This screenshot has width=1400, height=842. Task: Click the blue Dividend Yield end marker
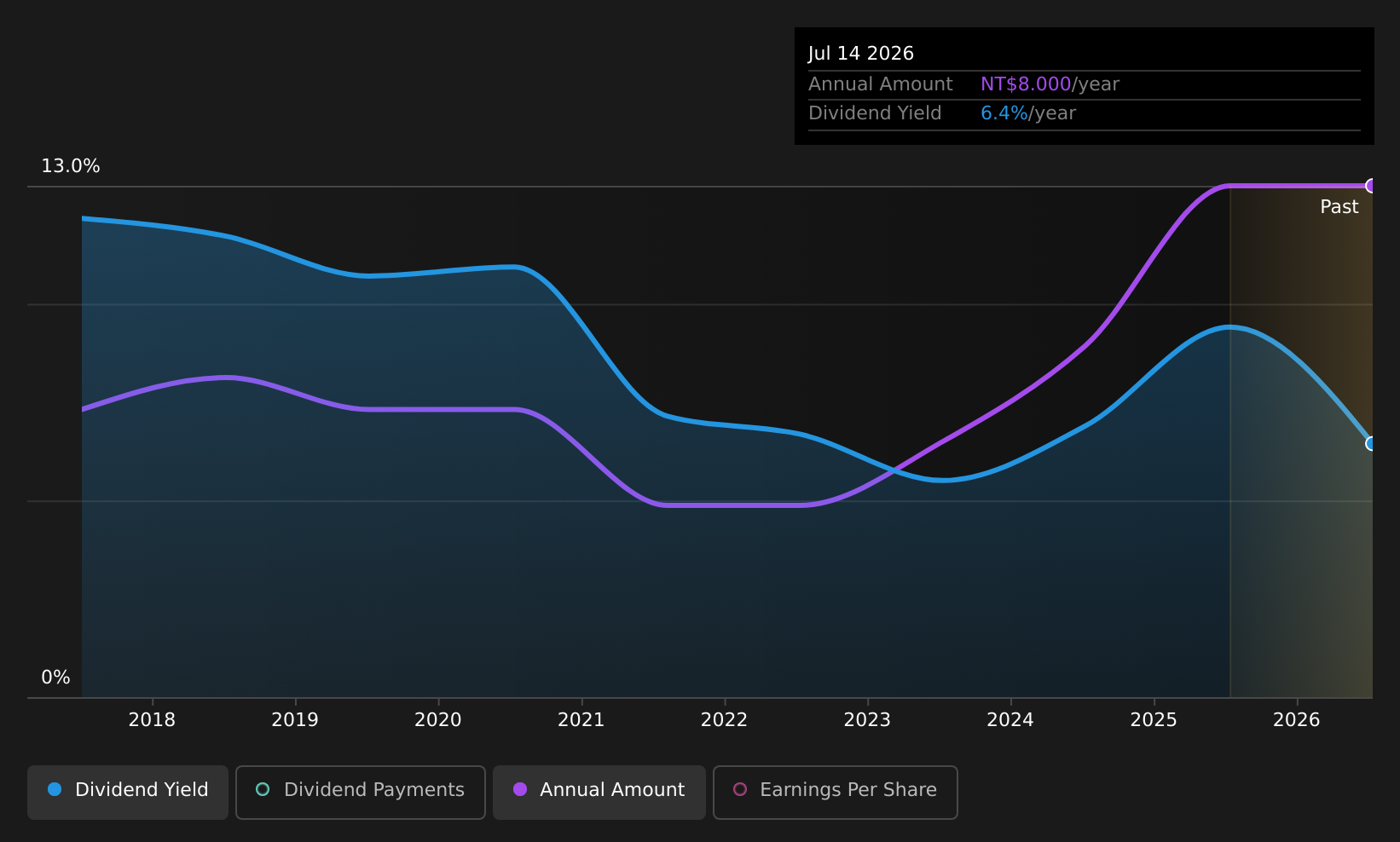pos(1371,443)
